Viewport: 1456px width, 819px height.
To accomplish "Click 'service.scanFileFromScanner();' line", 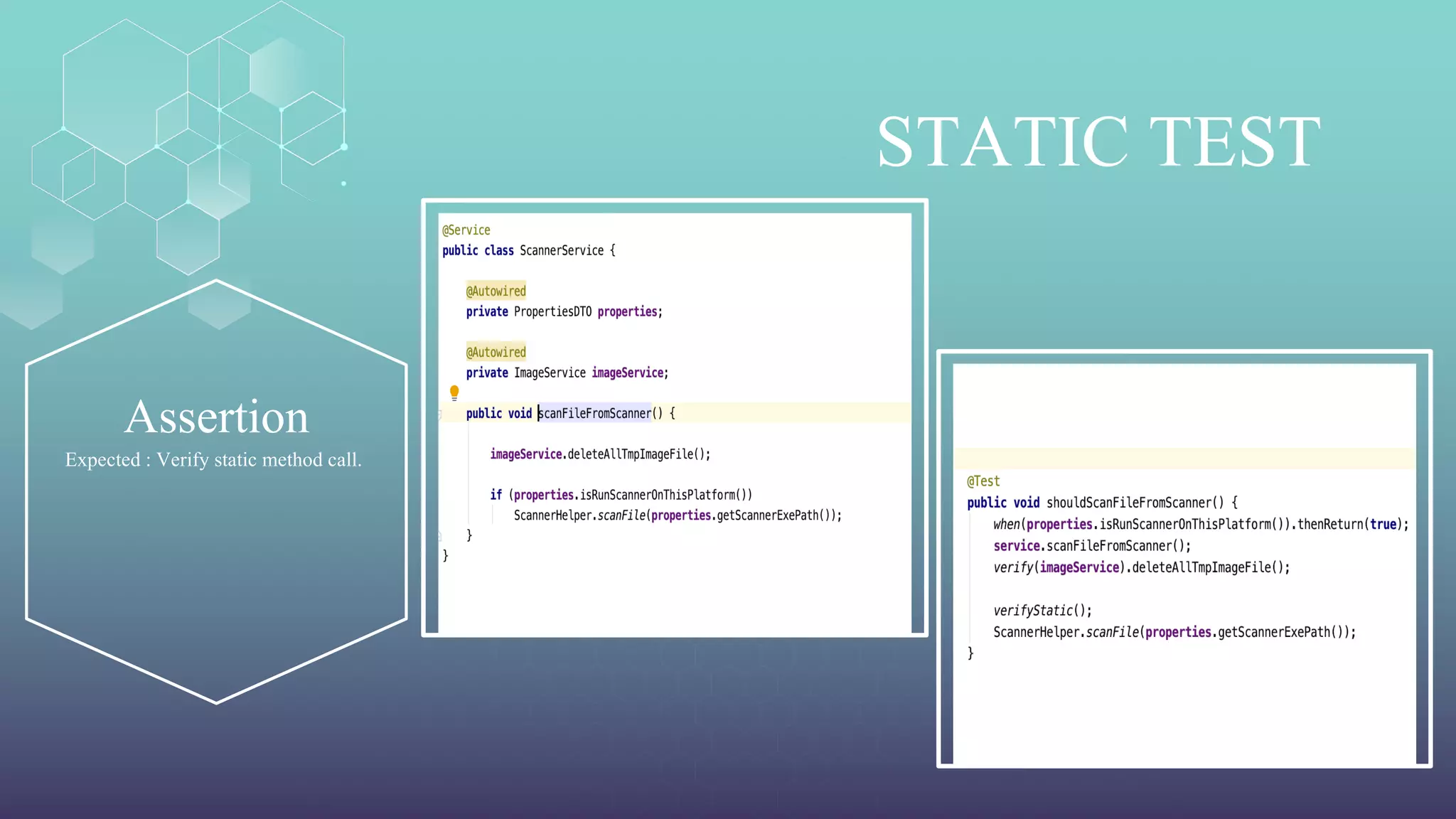I will [1092, 545].
